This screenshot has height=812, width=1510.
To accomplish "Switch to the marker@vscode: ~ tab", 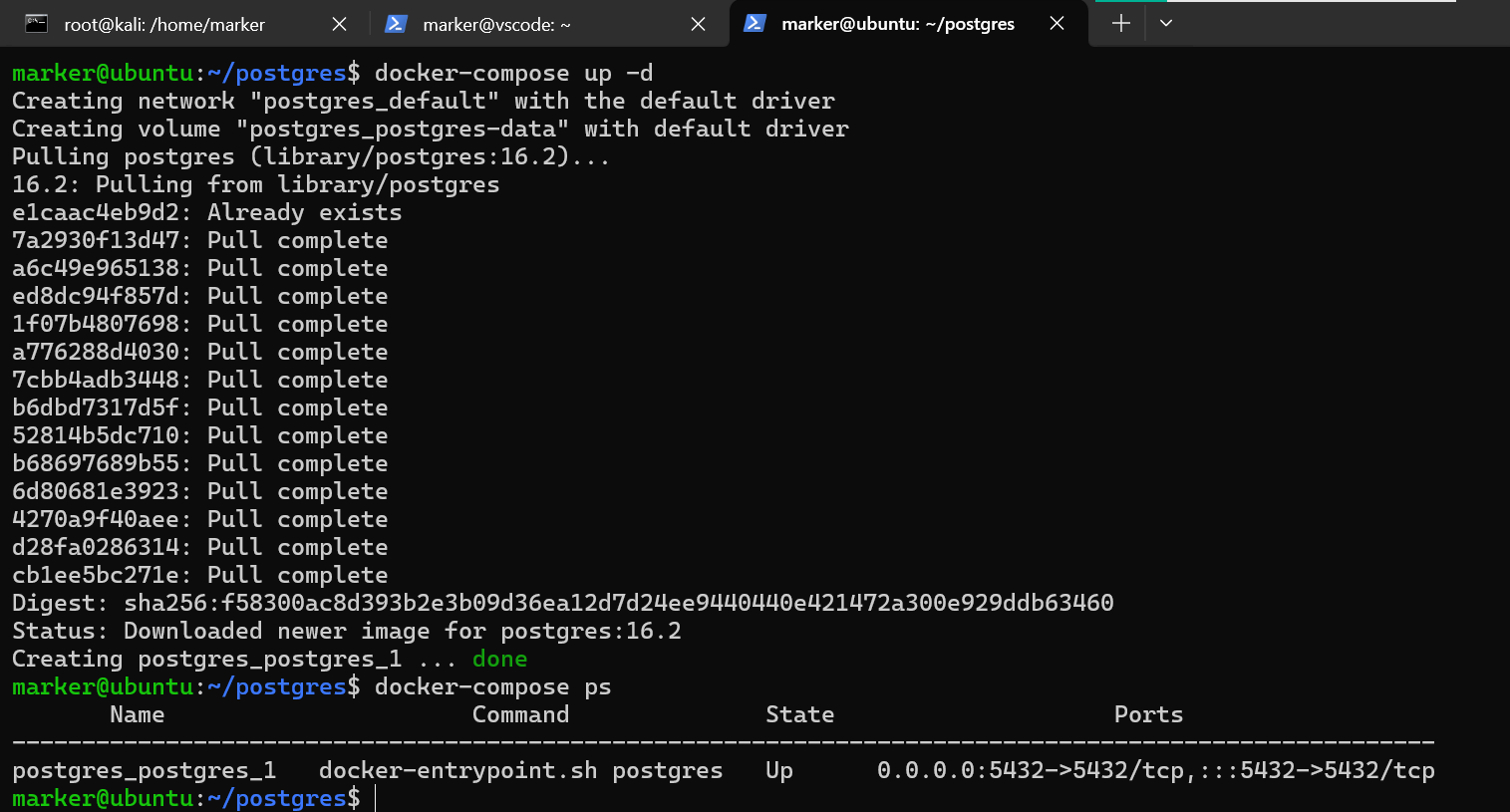I will 496,24.
